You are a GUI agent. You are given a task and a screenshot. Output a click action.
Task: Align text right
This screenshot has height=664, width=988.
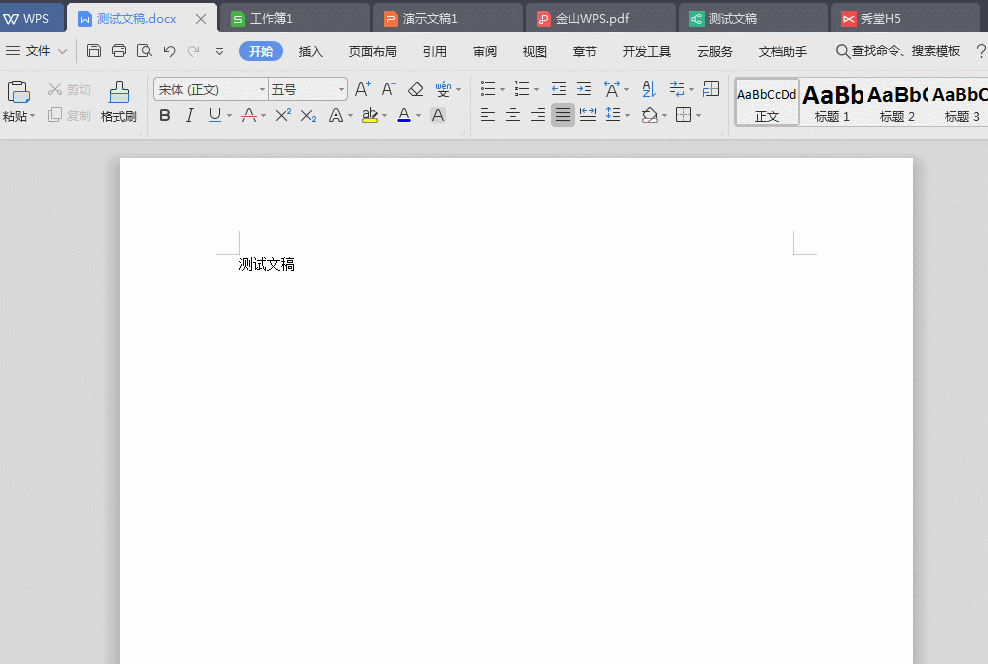(x=537, y=115)
